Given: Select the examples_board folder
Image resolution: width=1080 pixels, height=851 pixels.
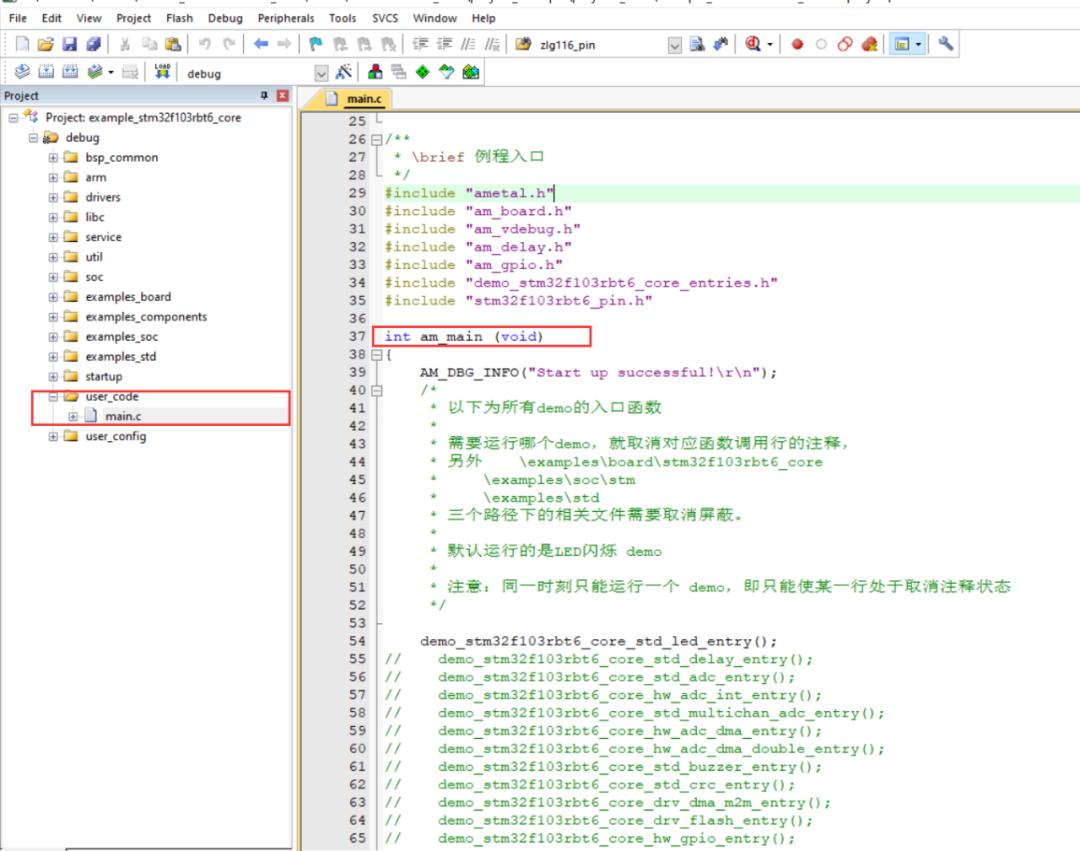Looking at the screenshot, I should pos(128,297).
